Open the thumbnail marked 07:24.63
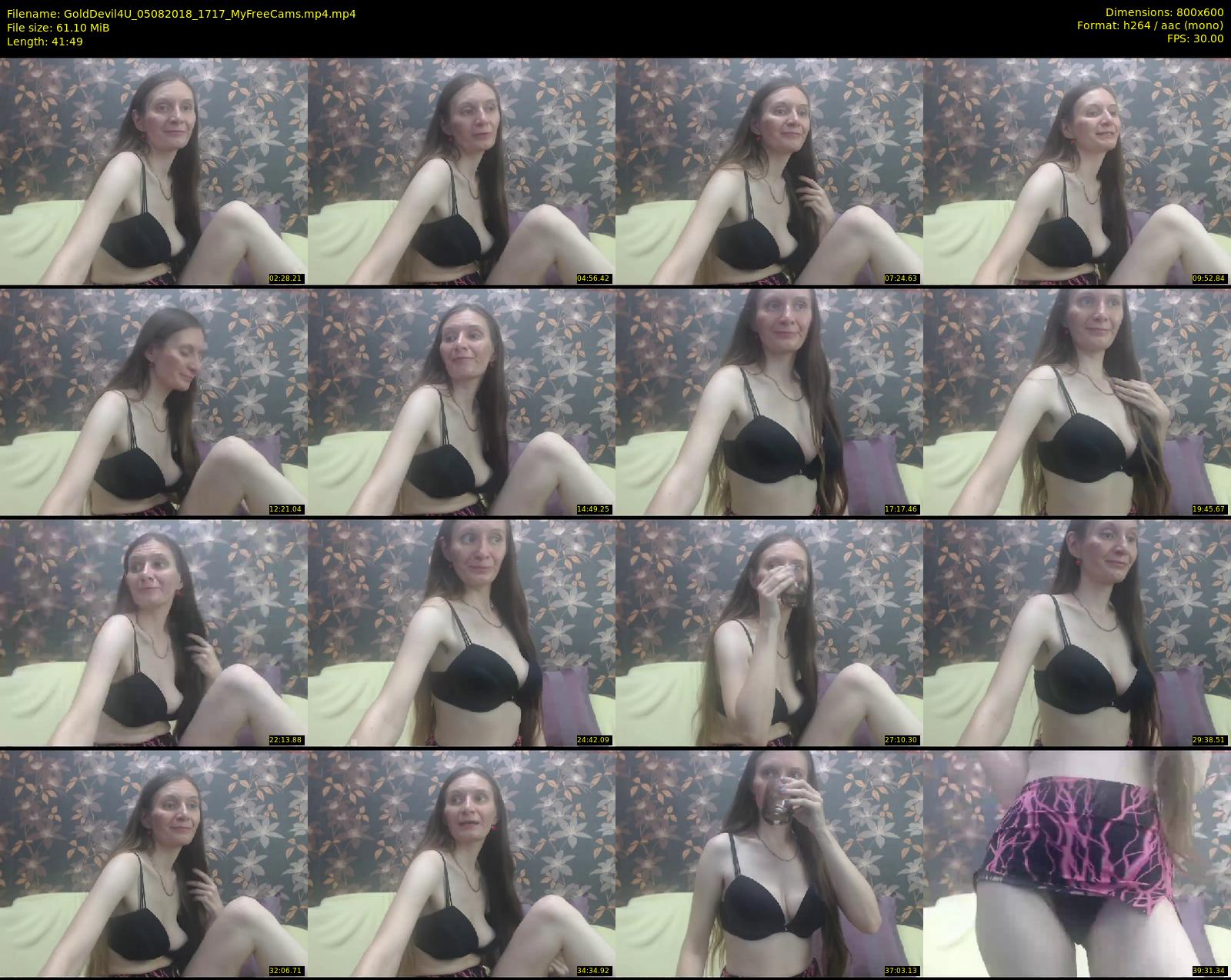The height and width of the screenshot is (980, 1231). click(x=769, y=171)
